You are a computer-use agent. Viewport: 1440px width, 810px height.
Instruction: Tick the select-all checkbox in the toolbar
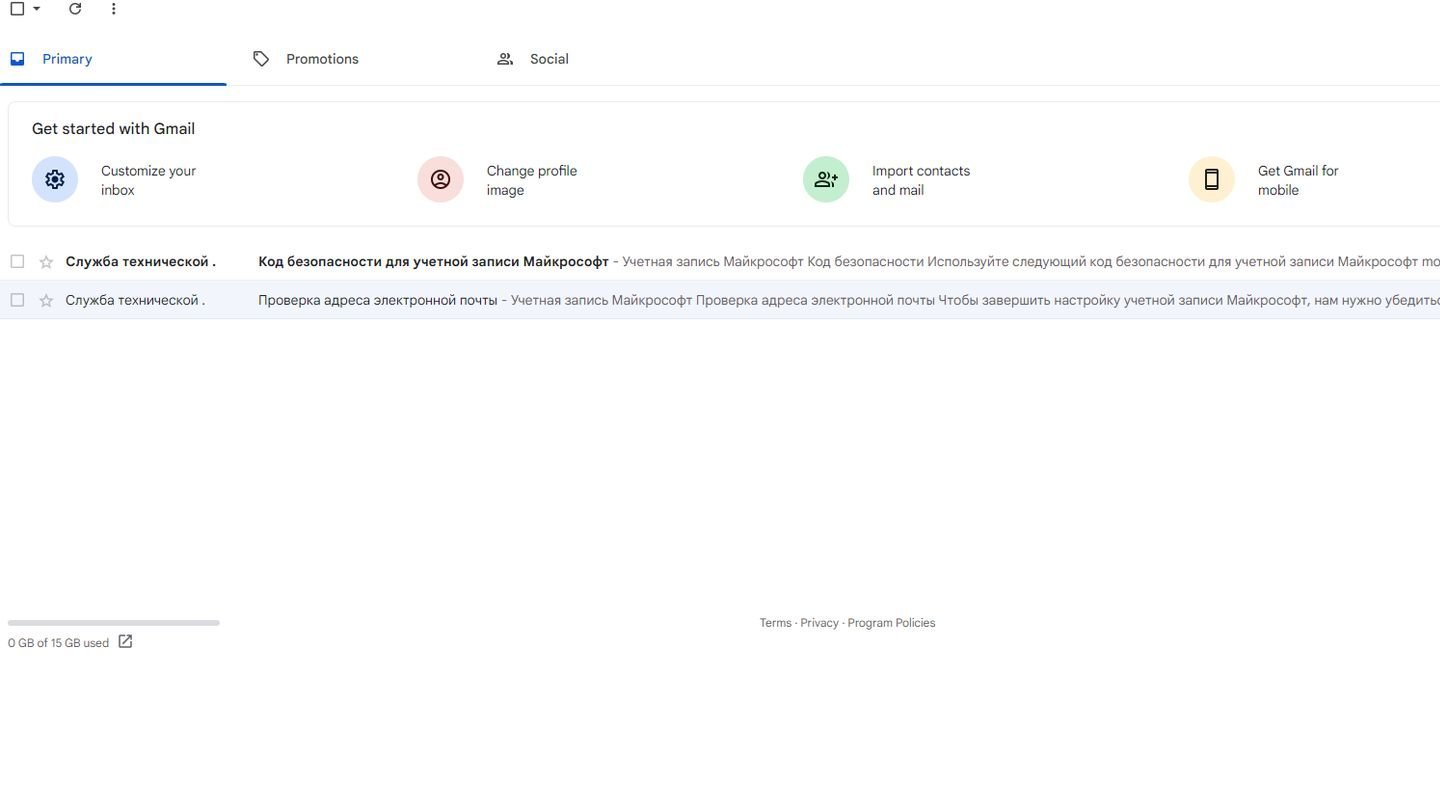pyautogui.click(x=17, y=9)
